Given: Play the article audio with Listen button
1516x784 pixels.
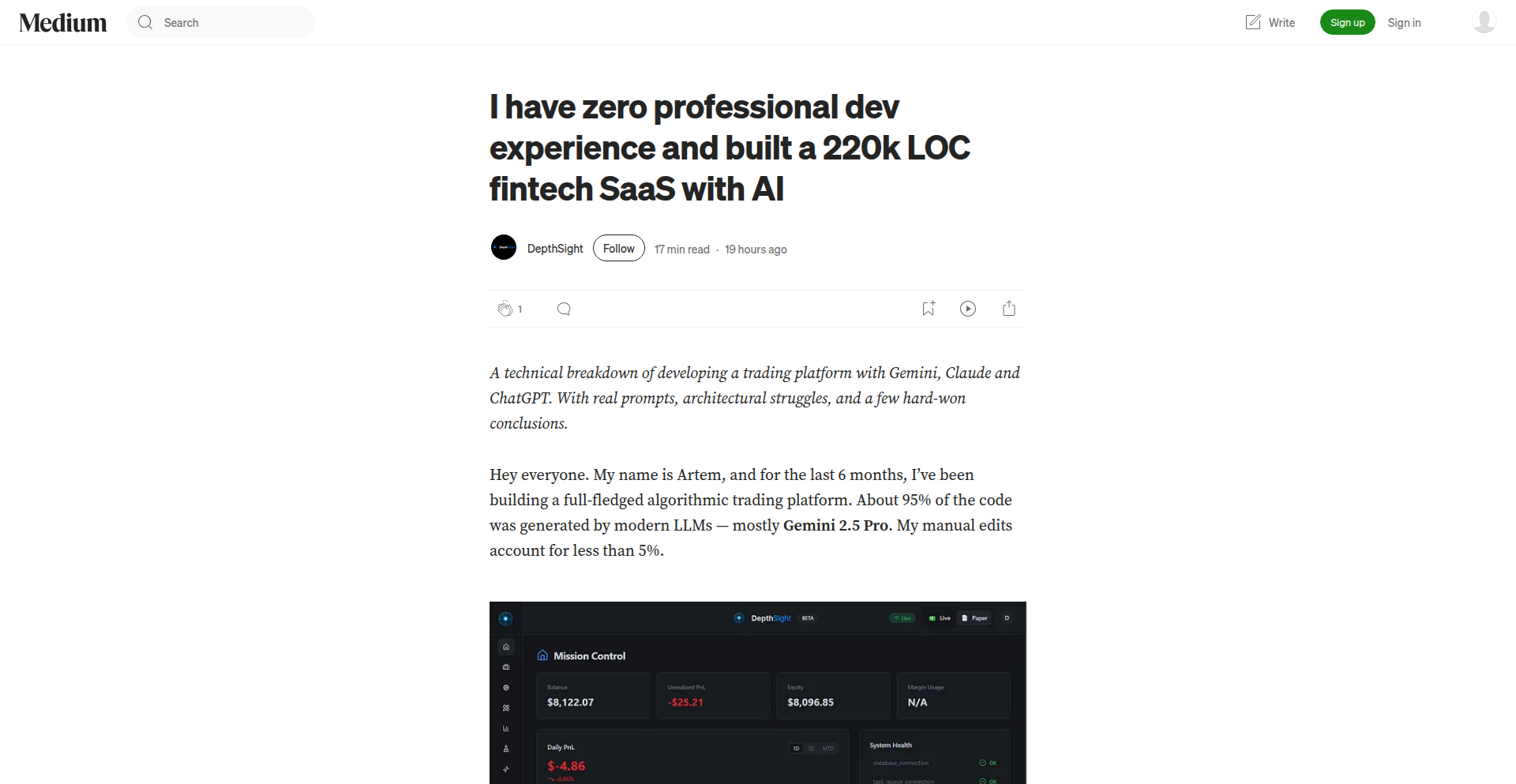Looking at the screenshot, I should coord(968,309).
